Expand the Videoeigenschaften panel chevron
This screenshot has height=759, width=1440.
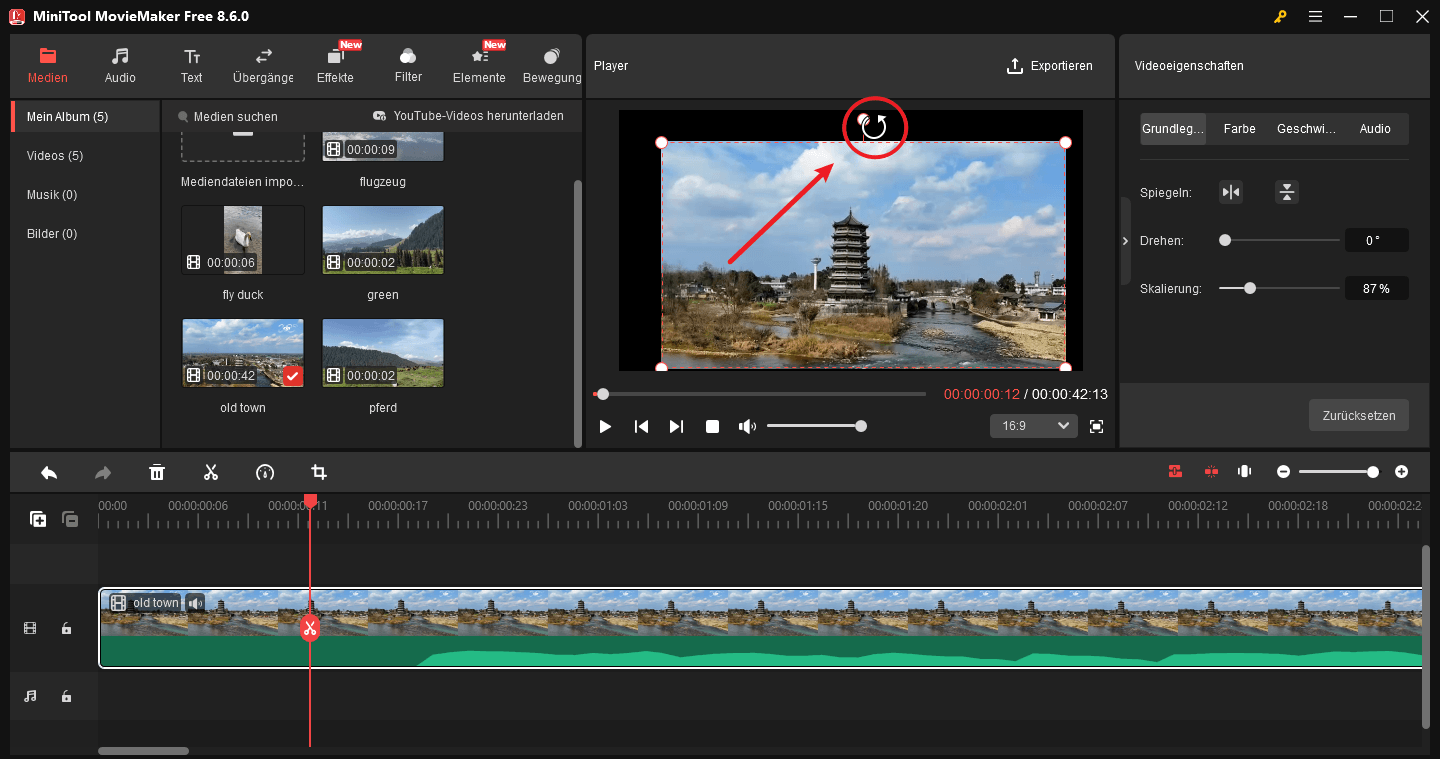(x=1124, y=240)
